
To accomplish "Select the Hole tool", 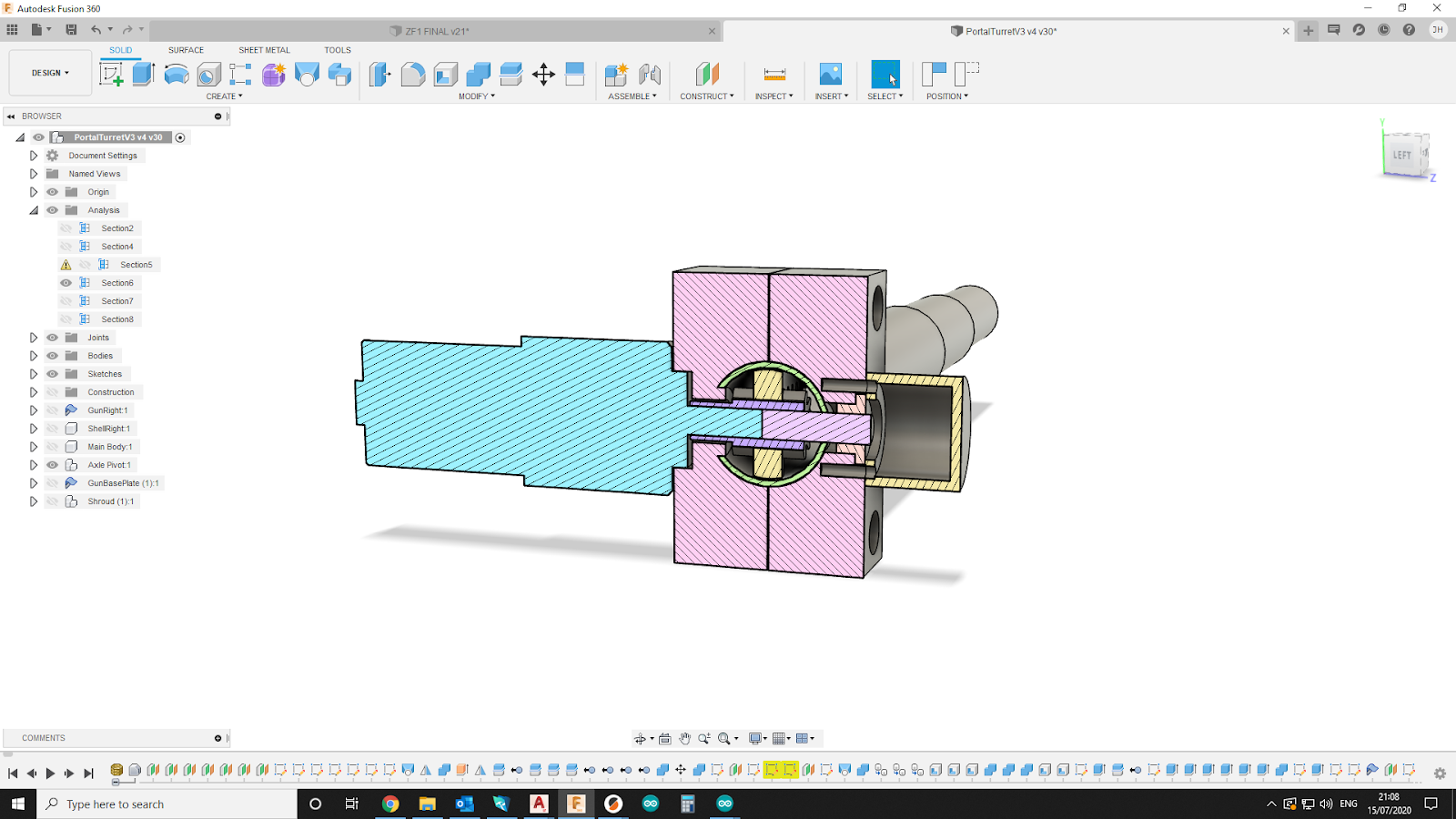I will coord(209,75).
